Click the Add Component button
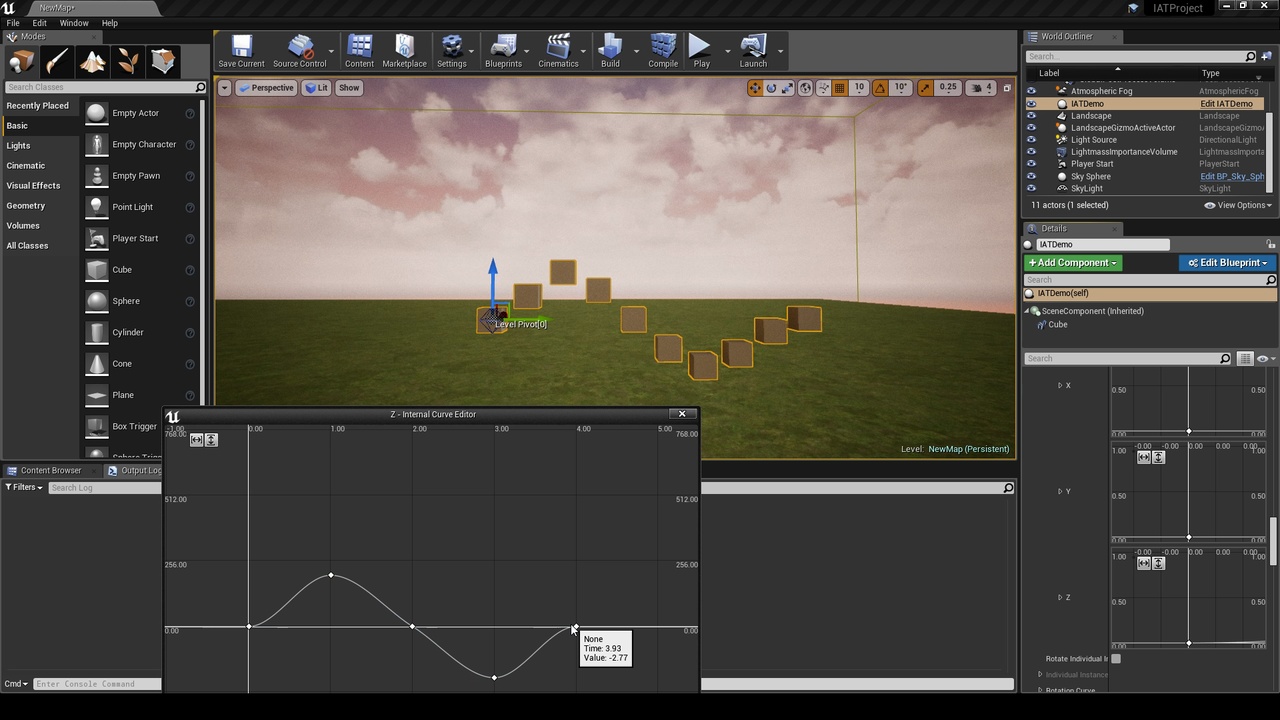This screenshot has width=1280, height=720. (1073, 263)
